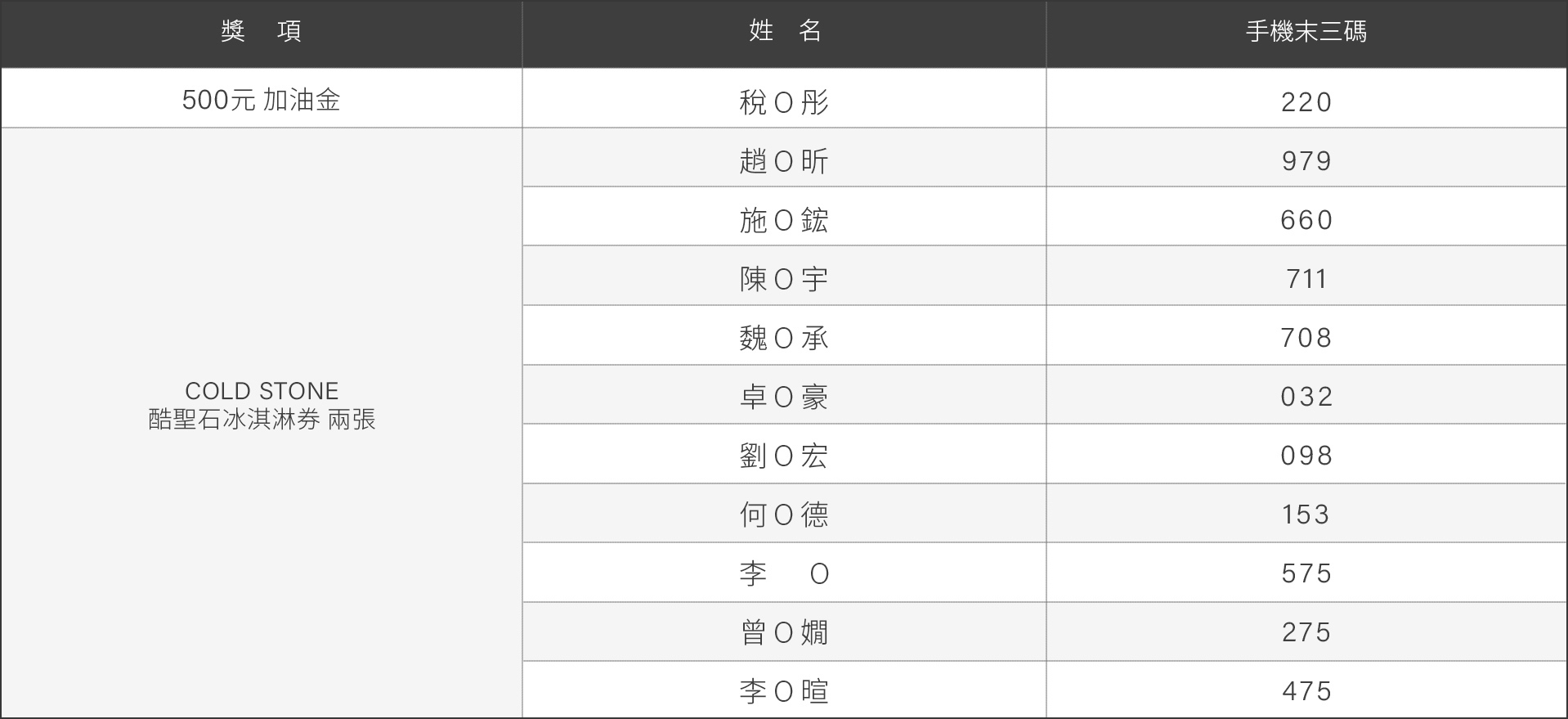Select winner name 趙O昕
The image size is (1568, 719).
pos(784,161)
